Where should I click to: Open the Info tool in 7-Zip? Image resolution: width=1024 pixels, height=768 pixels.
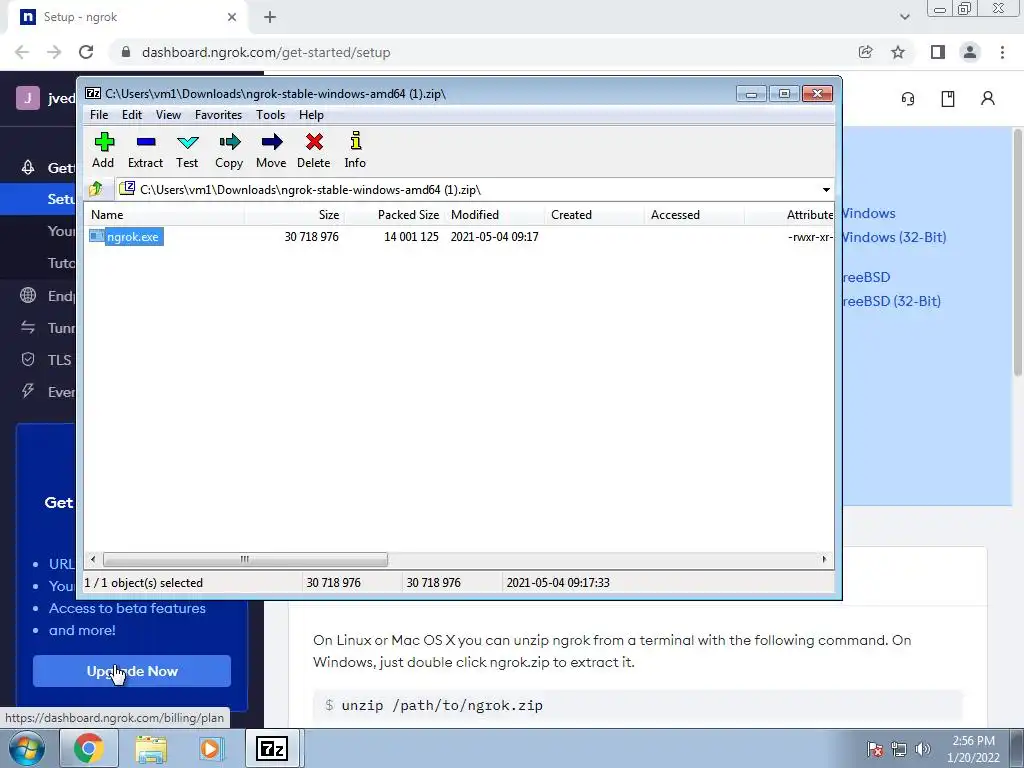pyautogui.click(x=355, y=150)
